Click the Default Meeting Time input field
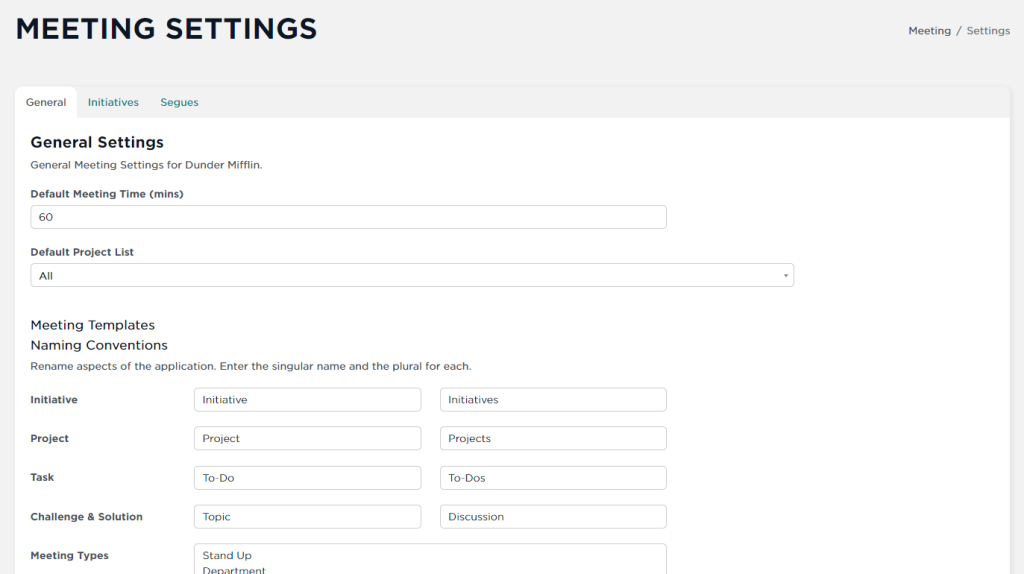Viewport: 1024px width, 574px height. click(x=348, y=217)
